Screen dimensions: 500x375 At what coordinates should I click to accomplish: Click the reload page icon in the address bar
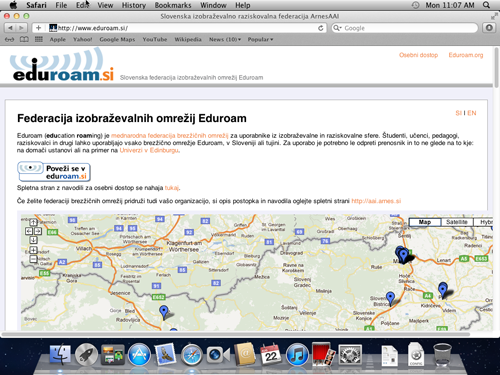tap(321, 28)
